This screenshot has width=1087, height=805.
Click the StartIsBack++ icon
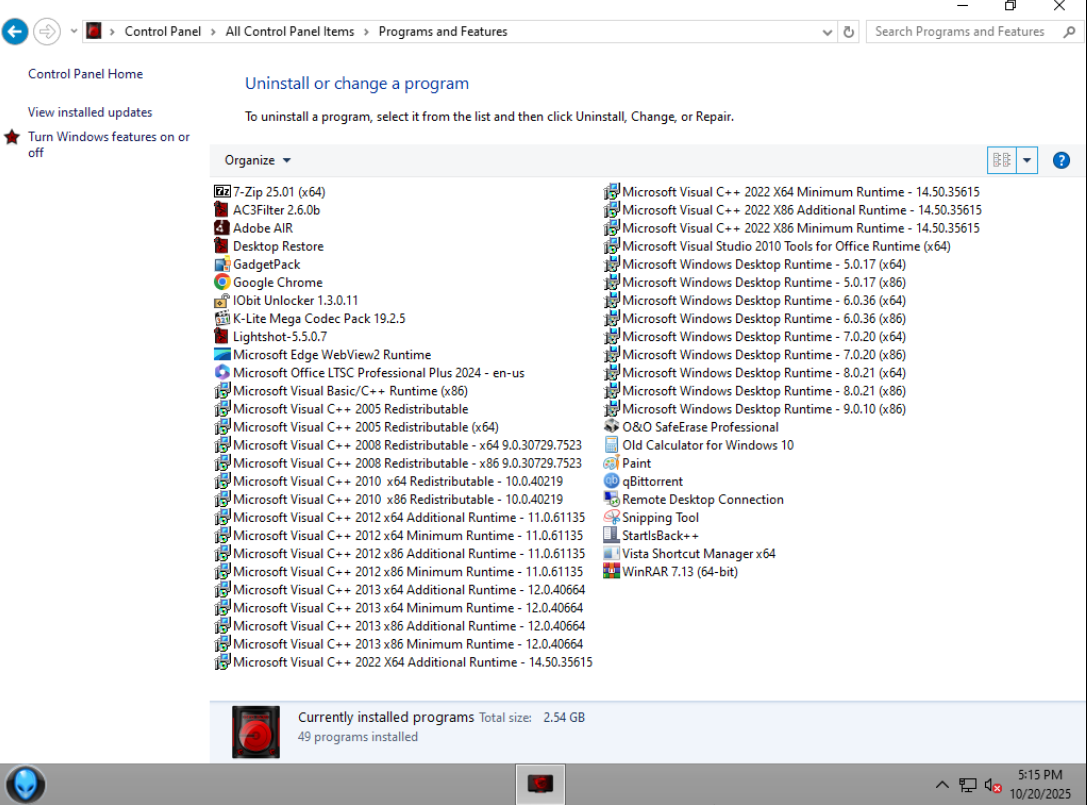611,535
